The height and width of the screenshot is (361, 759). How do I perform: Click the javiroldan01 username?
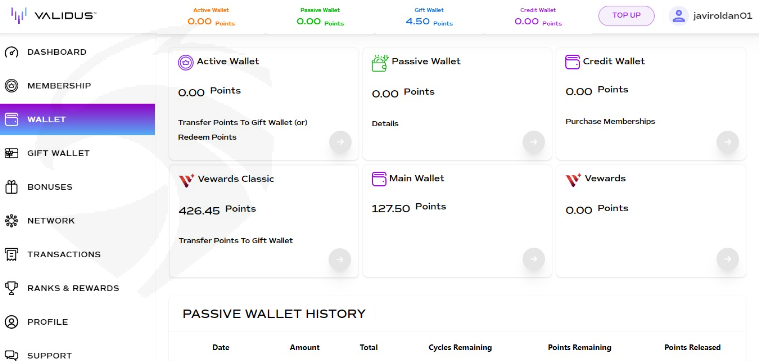(723, 15)
